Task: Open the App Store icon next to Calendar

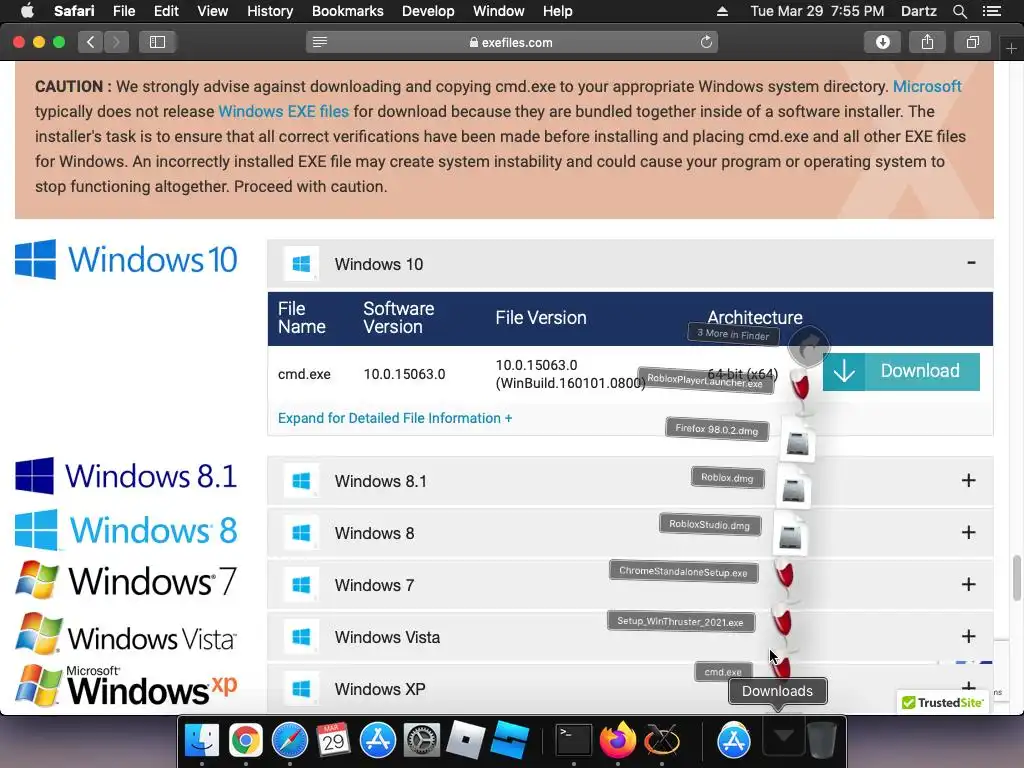Action: [377, 741]
